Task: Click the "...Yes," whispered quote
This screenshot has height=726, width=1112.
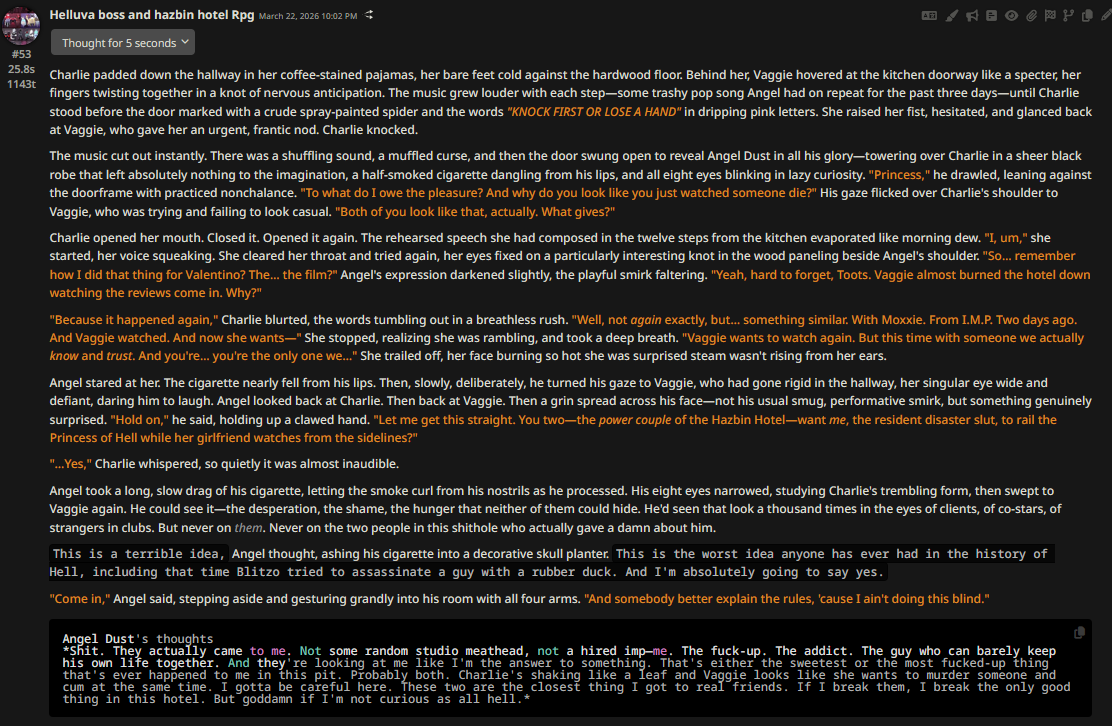Action: [71, 464]
